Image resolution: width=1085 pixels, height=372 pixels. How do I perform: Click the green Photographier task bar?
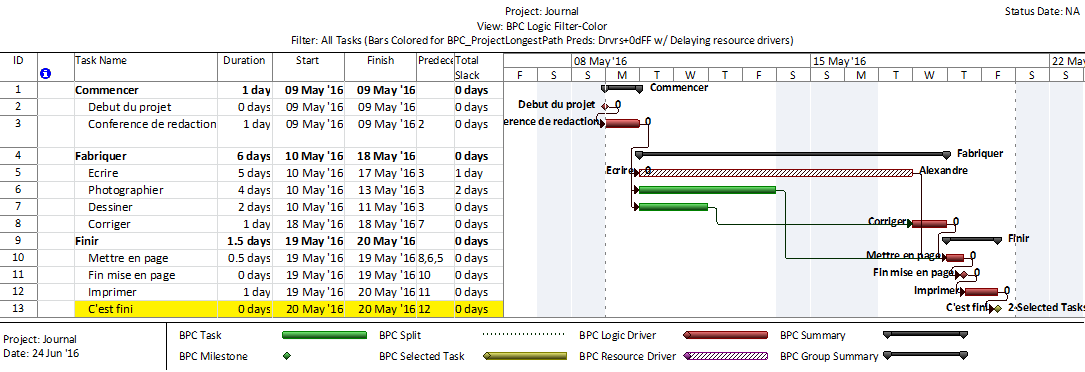[706, 189]
